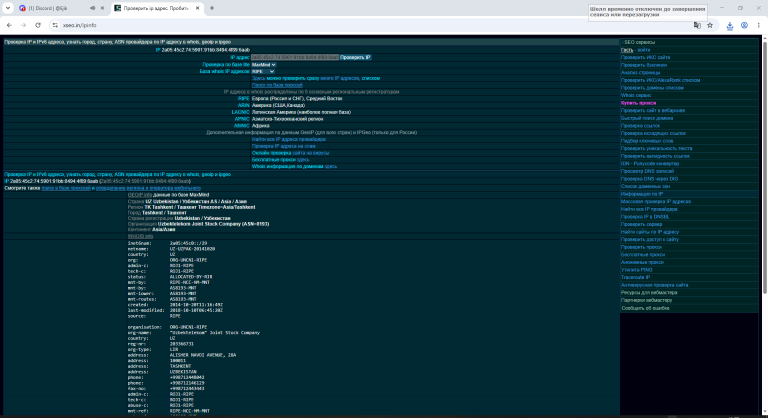
Task: Open Проверка DNS через DIG sidebar link
Action: pyautogui.click(x=649, y=179)
